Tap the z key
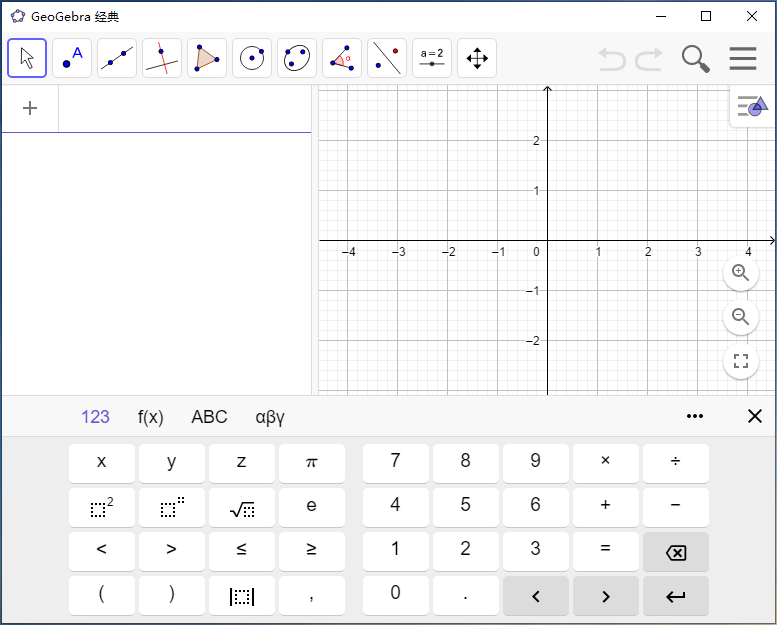 (242, 463)
